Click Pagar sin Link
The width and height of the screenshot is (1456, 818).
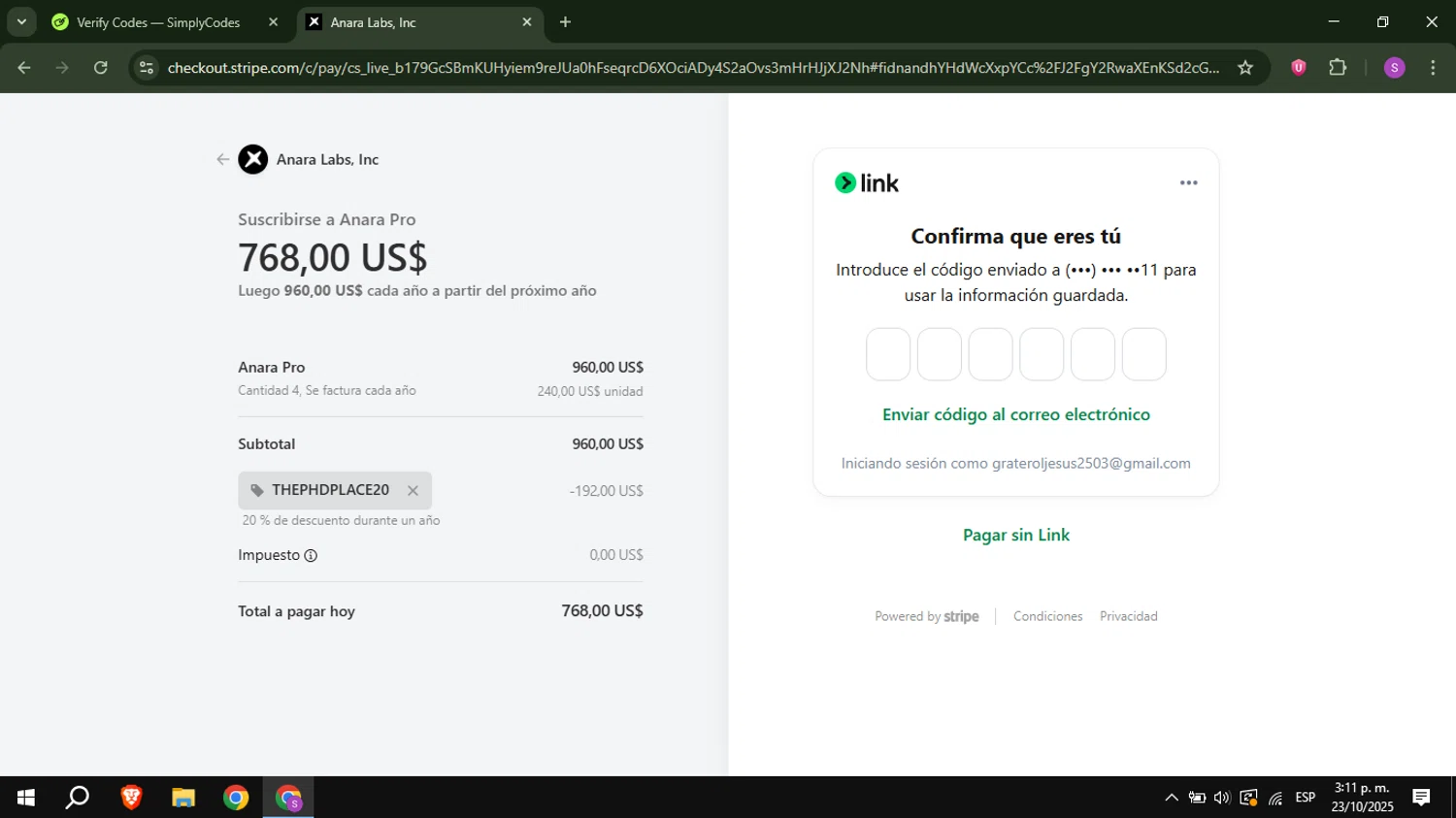tap(1016, 535)
